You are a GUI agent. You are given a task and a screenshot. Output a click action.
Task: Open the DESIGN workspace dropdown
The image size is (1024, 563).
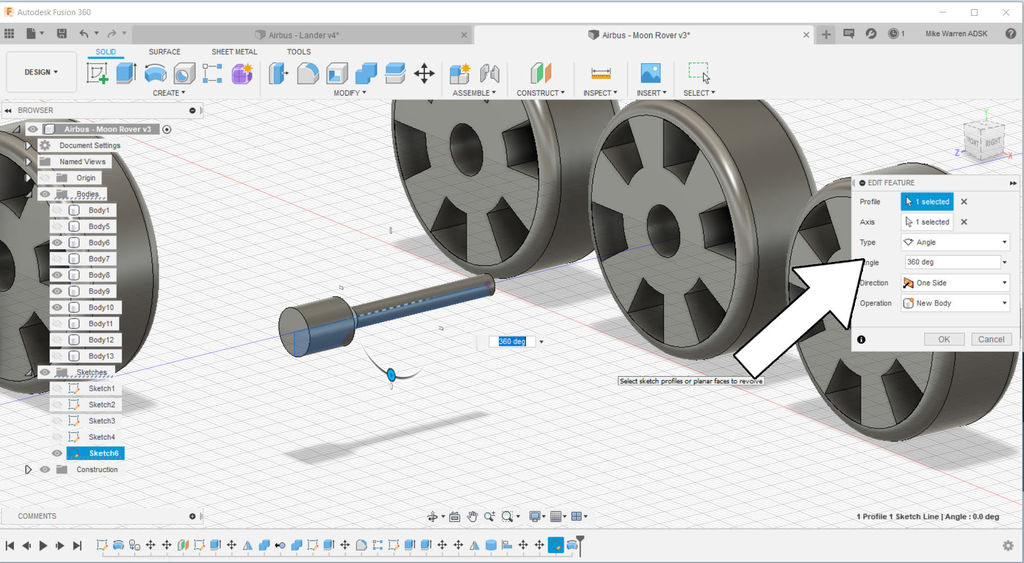pyautogui.click(x=41, y=72)
